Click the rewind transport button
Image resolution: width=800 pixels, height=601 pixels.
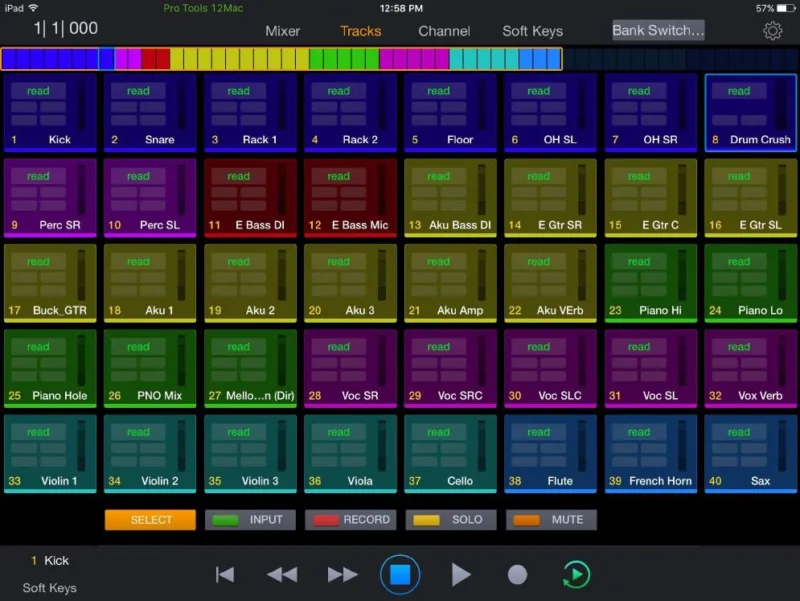tap(282, 574)
